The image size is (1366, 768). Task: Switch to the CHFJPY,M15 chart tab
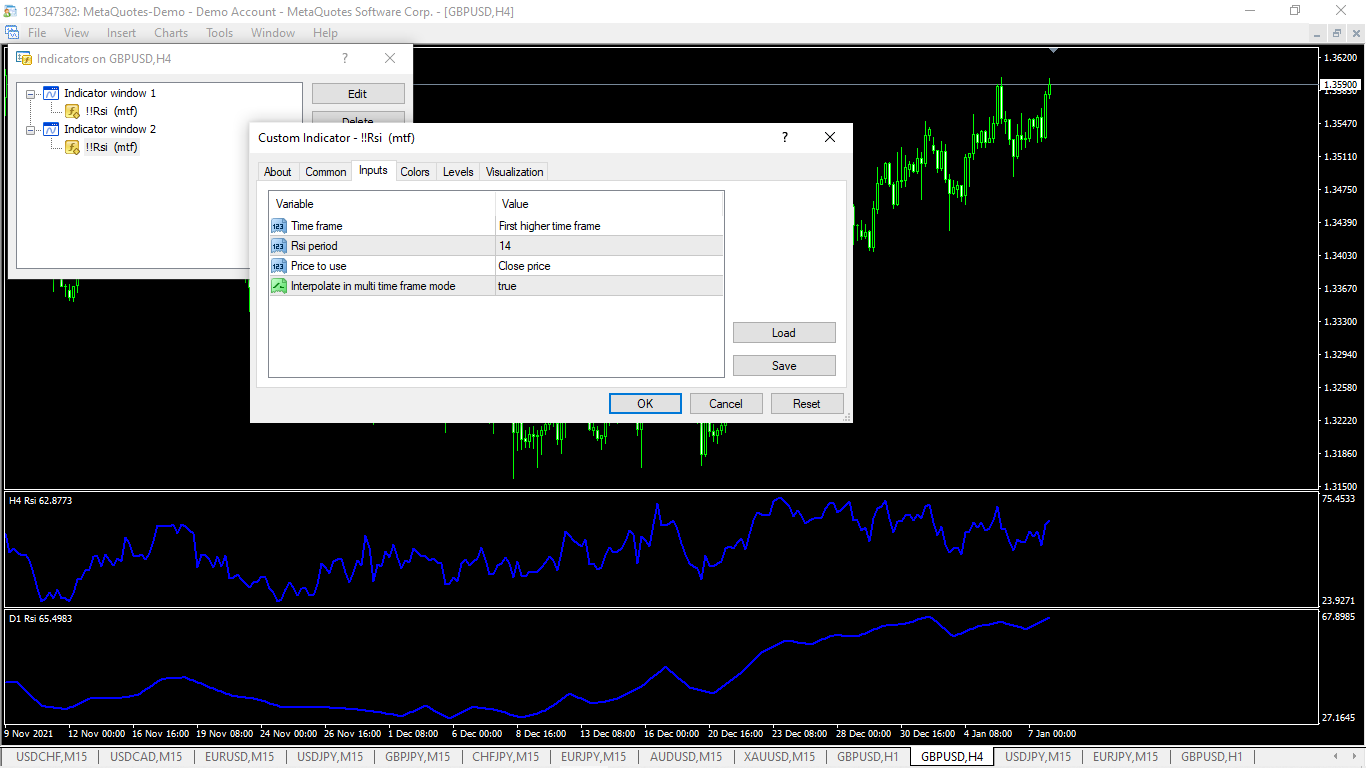pyautogui.click(x=505, y=757)
